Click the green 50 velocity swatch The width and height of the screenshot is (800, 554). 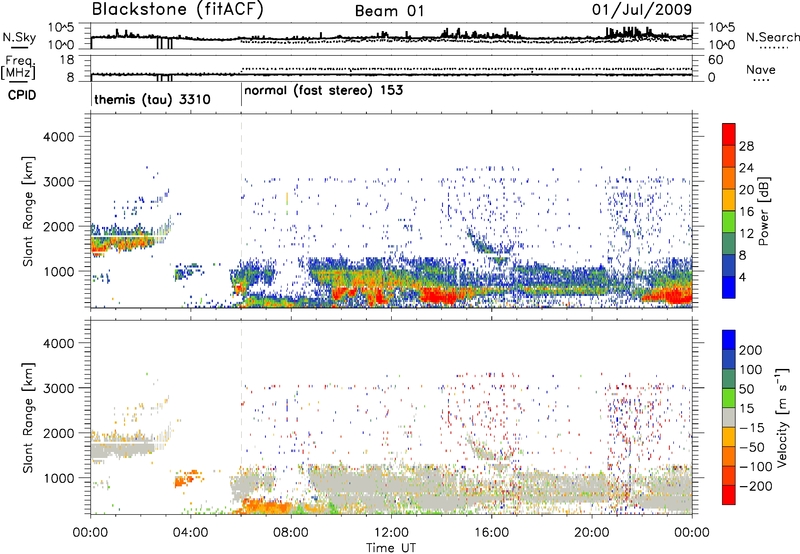(x=729, y=398)
